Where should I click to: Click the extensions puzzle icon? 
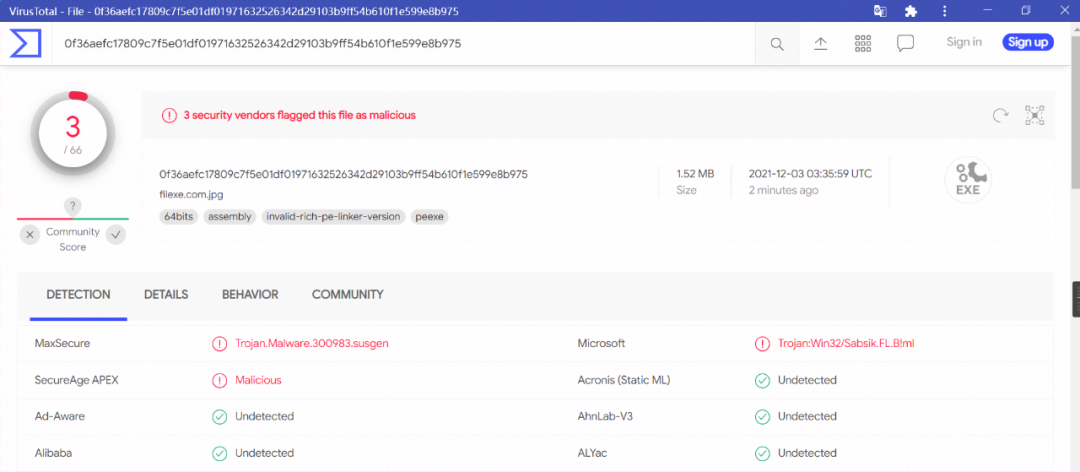[911, 11]
